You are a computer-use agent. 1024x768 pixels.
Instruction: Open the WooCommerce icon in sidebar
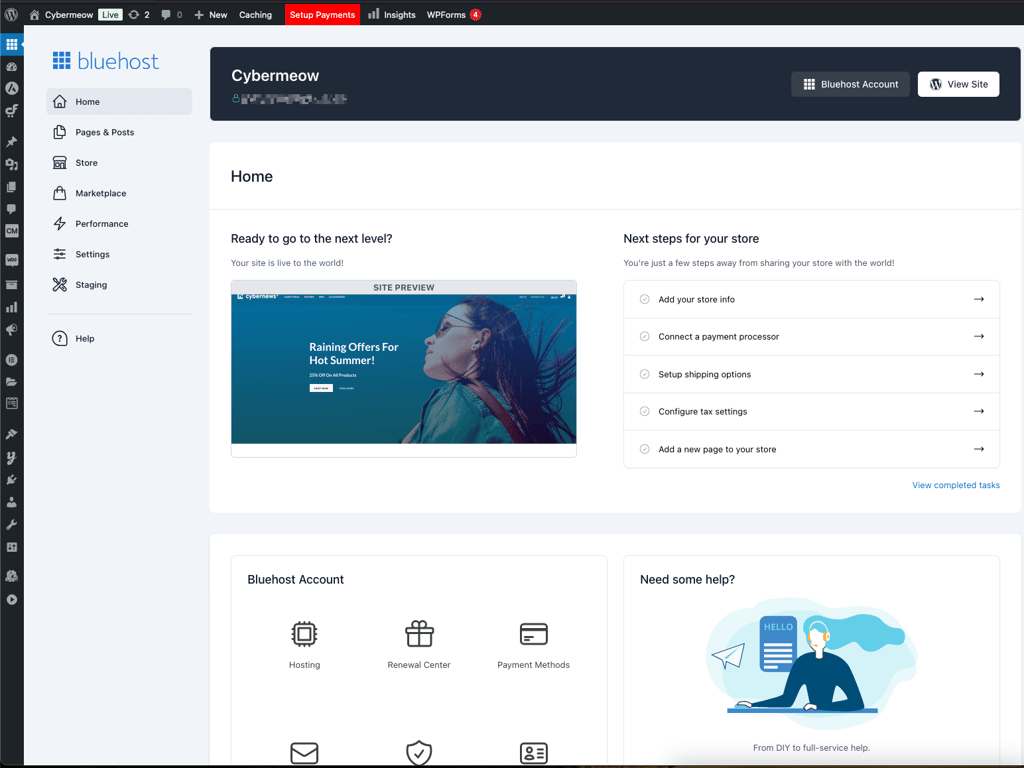(12, 260)
